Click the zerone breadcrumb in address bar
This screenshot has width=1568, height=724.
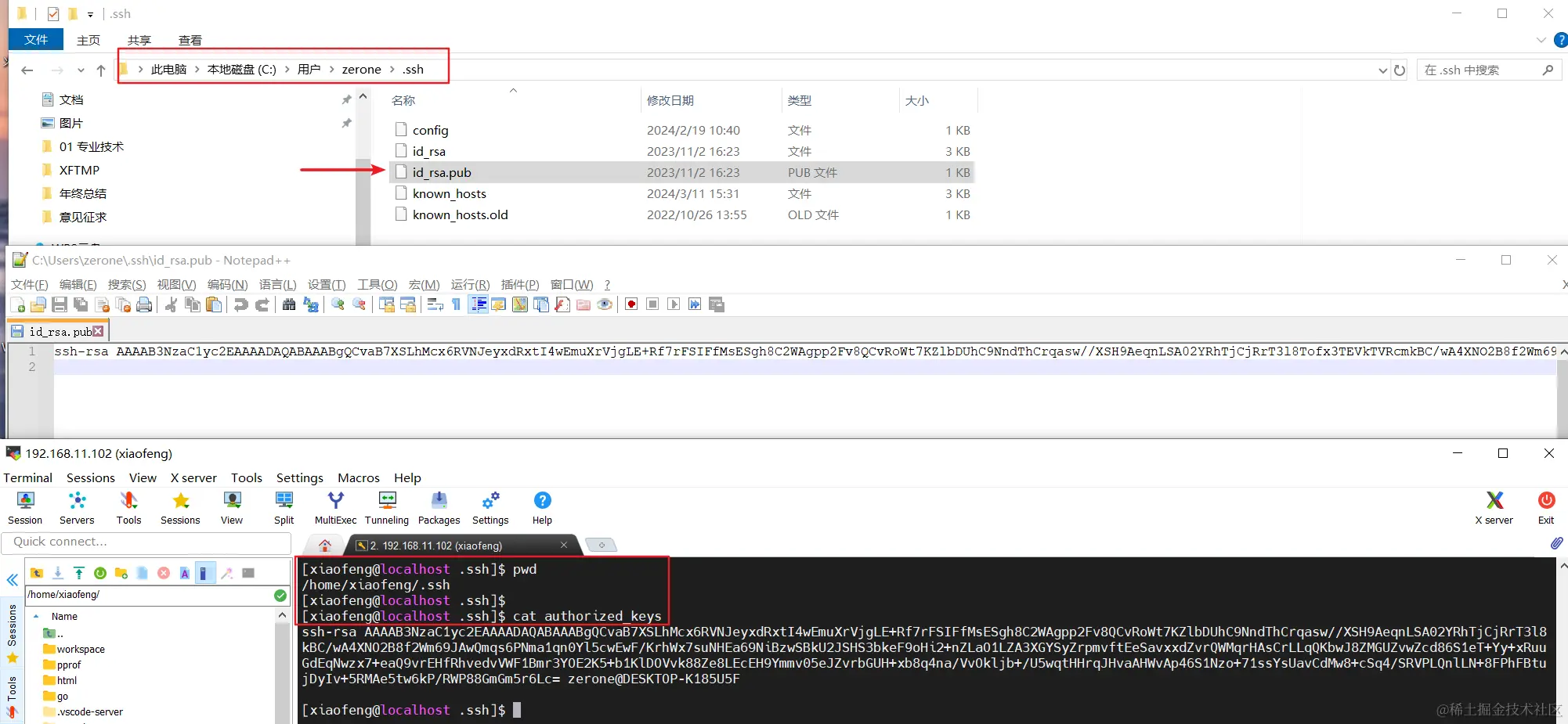point(361,69)
